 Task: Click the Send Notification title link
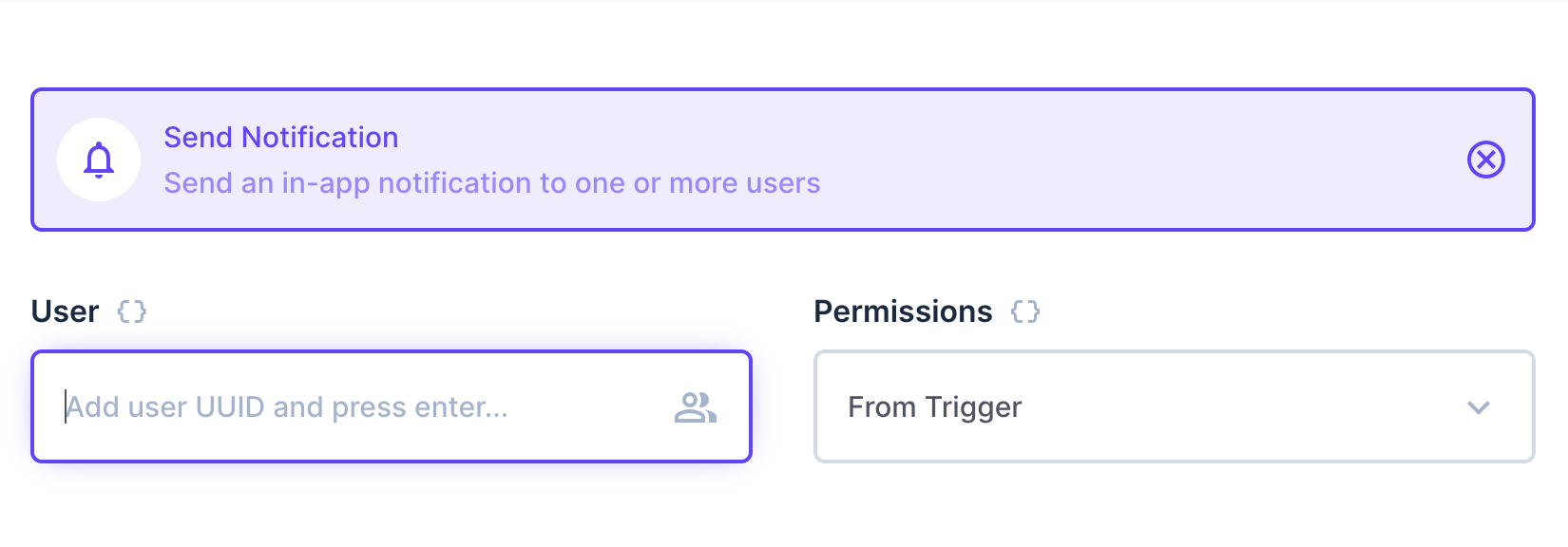pyautogui.click(x=281, y=137)
